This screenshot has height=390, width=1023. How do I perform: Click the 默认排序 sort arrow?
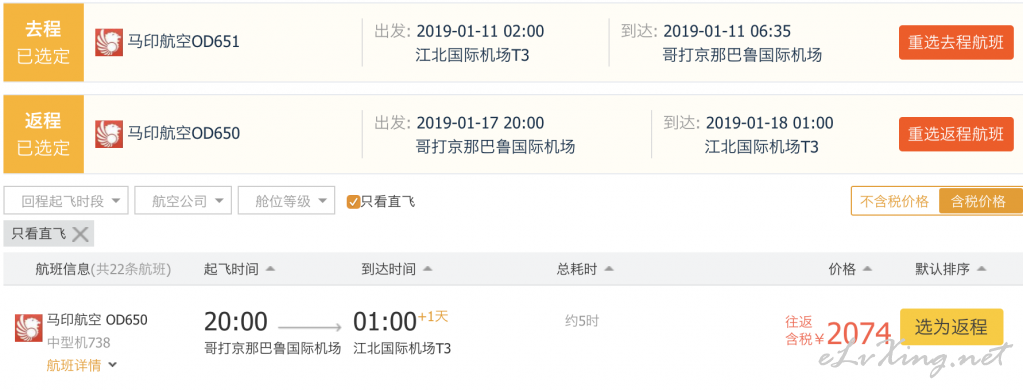981,269
